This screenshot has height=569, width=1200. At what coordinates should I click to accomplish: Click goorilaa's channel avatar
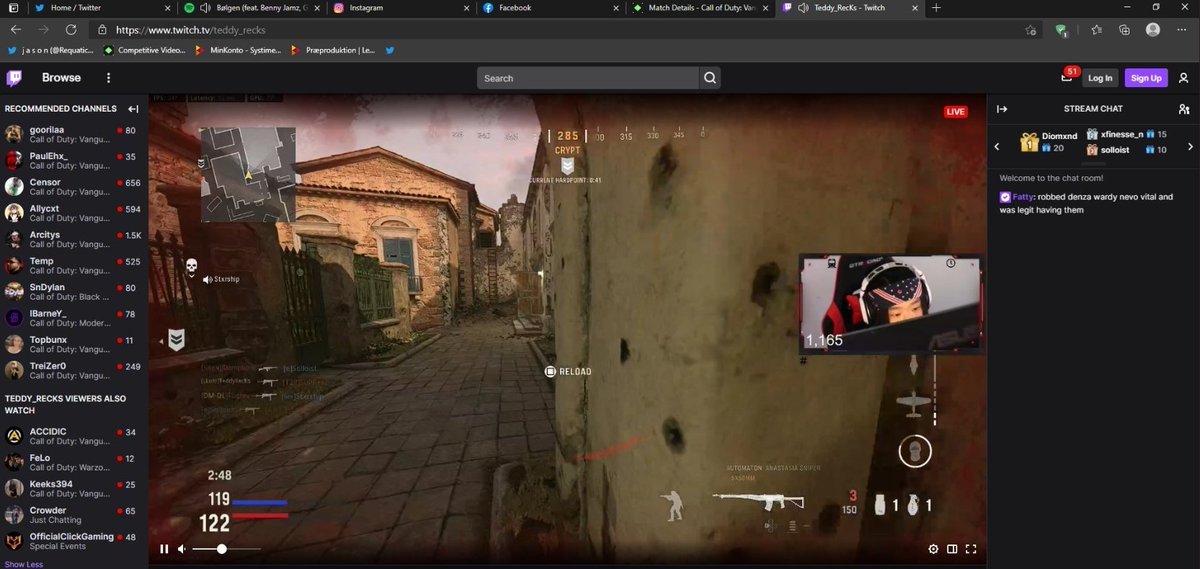[x=14, y=136]
